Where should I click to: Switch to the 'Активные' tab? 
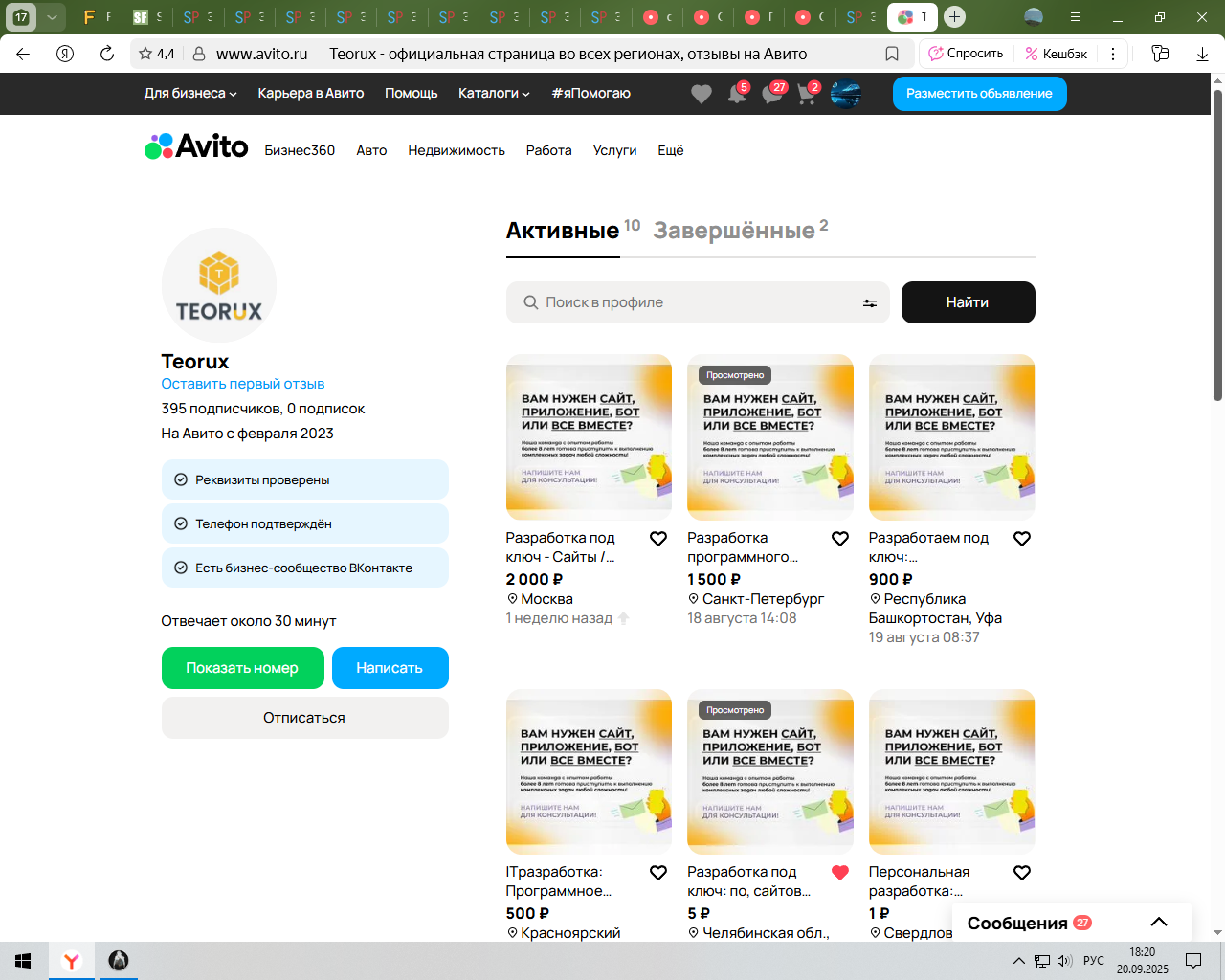click(563, 231)
